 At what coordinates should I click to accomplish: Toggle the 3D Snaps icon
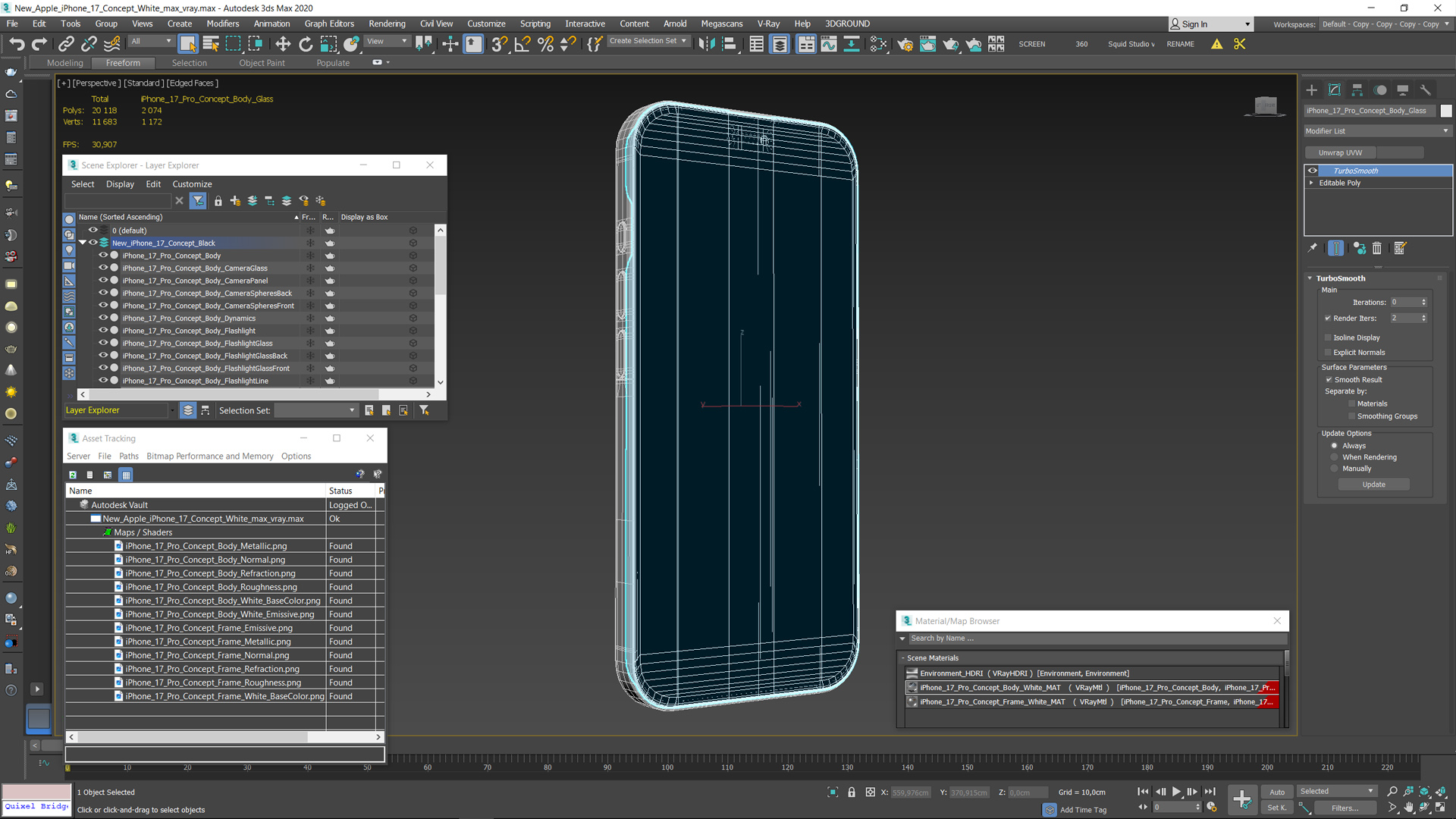(499, 44)
